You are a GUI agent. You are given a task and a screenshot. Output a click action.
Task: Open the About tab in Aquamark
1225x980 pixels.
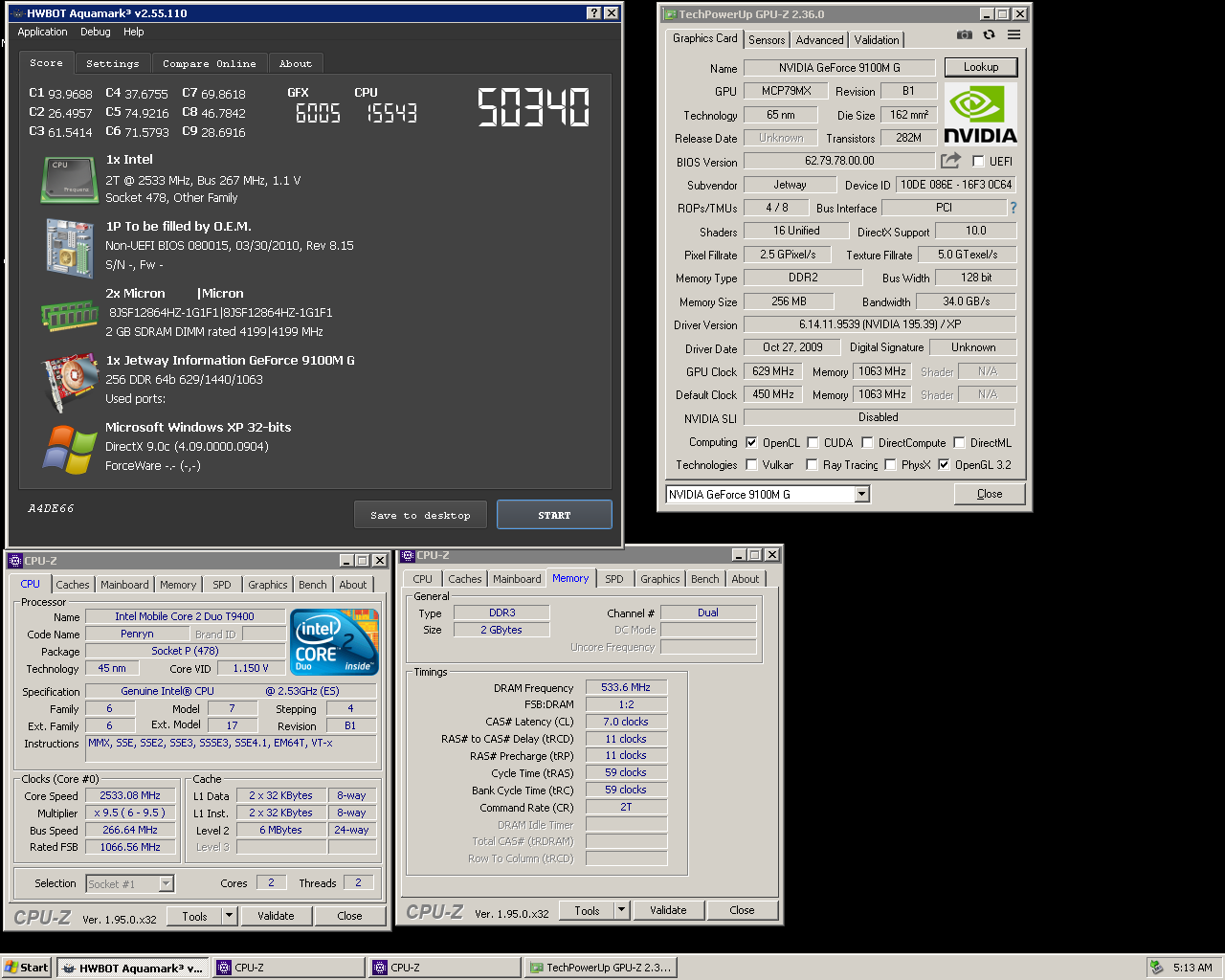[296, 63]
